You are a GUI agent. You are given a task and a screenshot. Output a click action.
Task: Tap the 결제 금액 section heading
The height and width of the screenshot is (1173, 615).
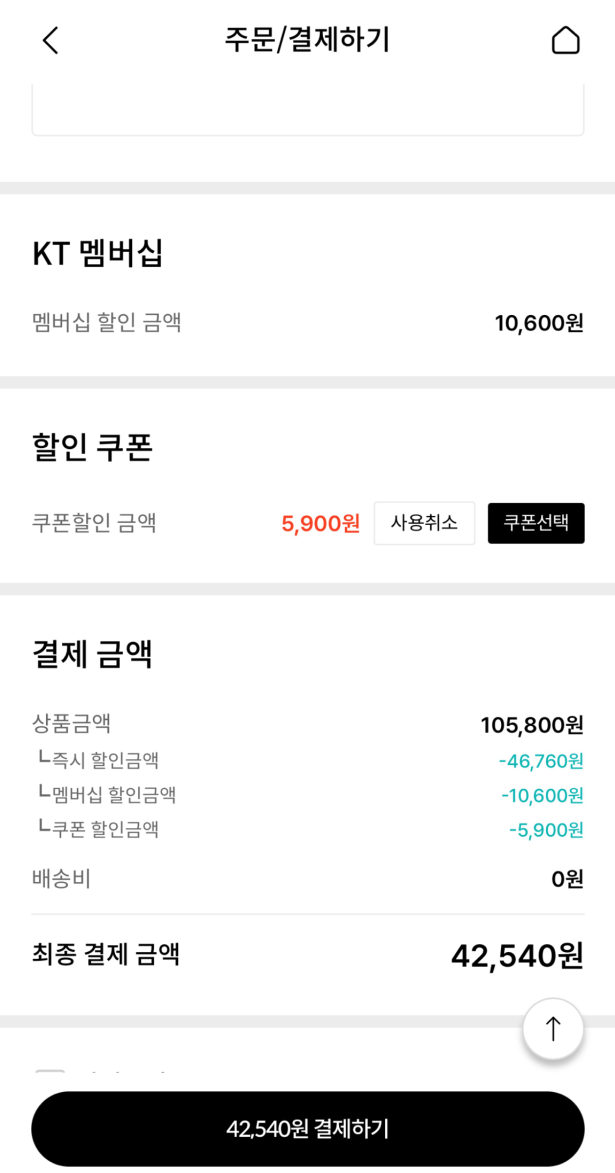(92, 654)
